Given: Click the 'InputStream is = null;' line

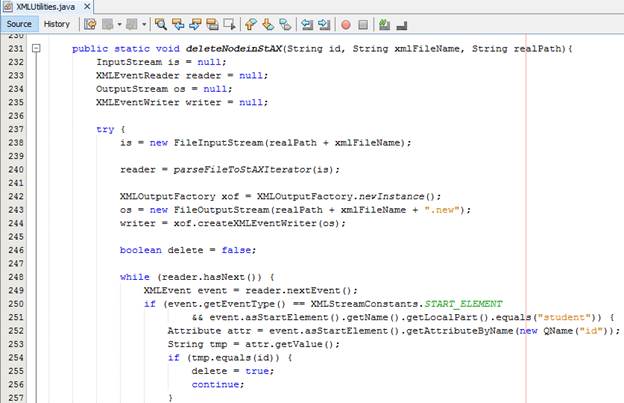Looking at the screenshot, I should pyautogui.click(x=161, y=62).
